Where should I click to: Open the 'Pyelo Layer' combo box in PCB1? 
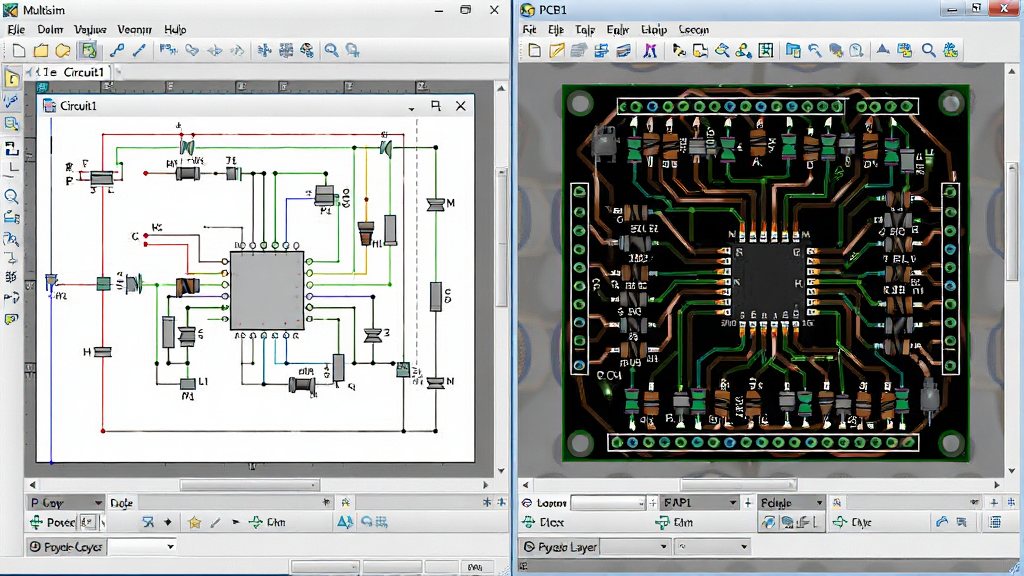coord(635,547)
